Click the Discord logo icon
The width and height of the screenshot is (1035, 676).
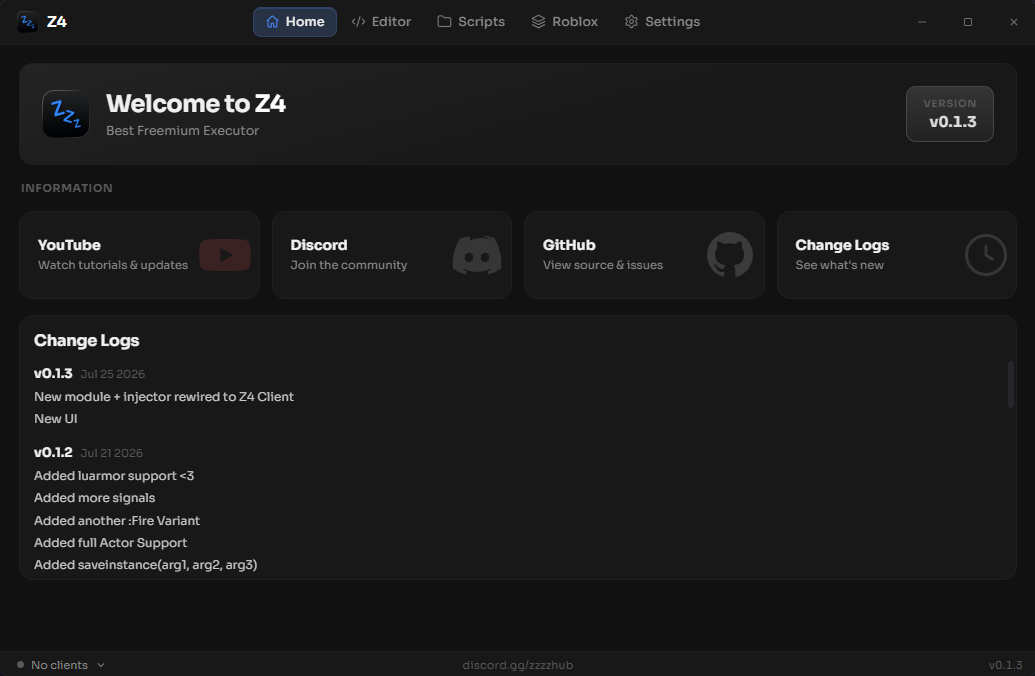pyautogui.click(x=477, y=255)
